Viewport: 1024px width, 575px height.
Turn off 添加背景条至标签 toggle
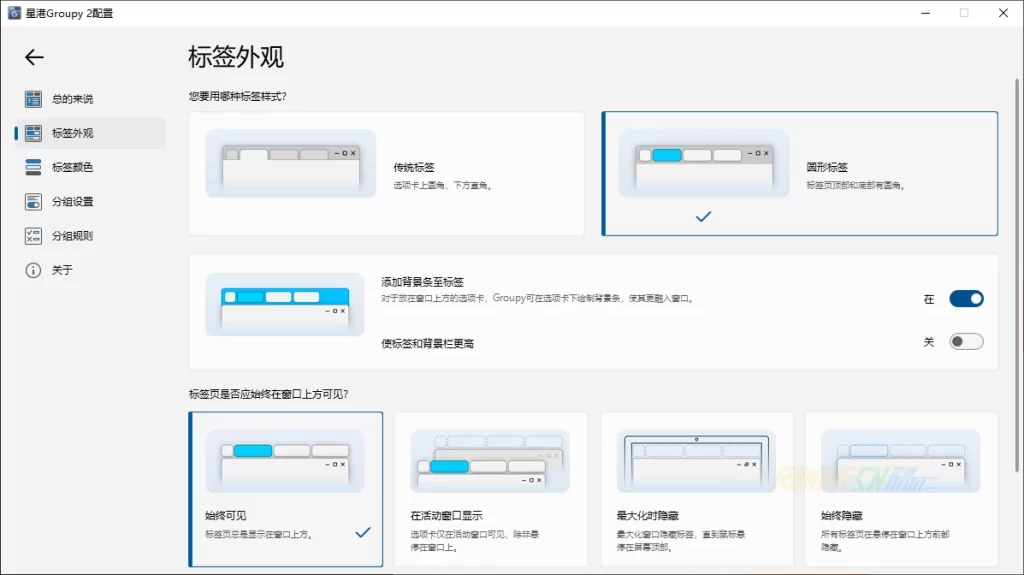[966, 299]
